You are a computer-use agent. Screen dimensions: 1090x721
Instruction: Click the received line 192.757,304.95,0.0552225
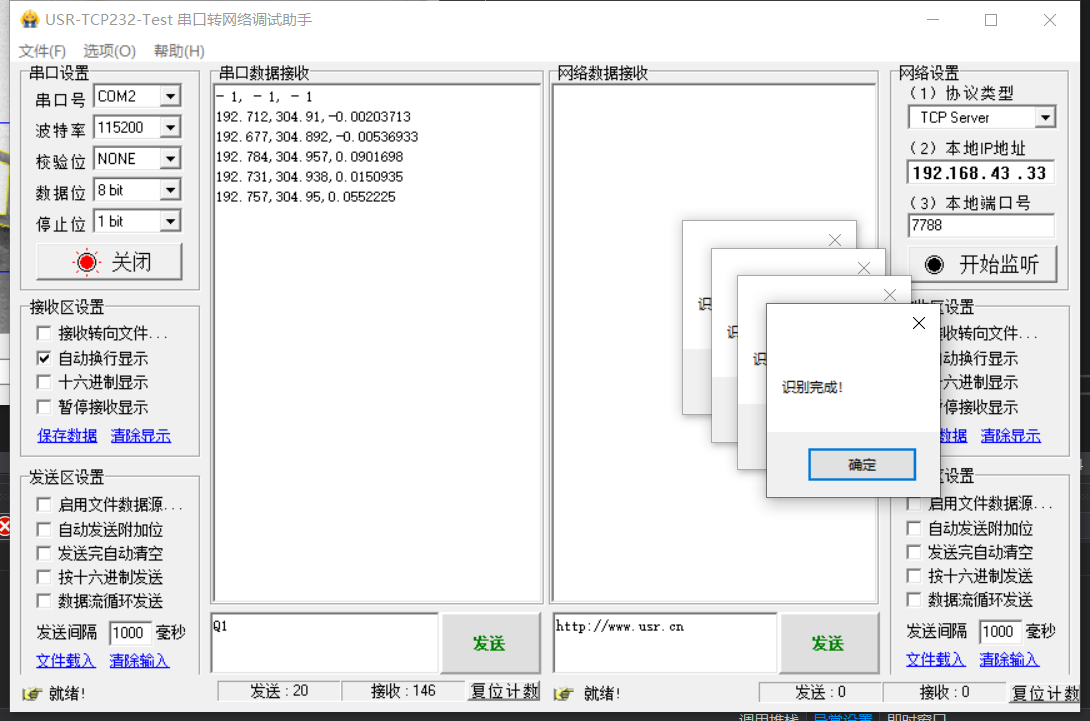pyautogui.click(x=305, y=197)
